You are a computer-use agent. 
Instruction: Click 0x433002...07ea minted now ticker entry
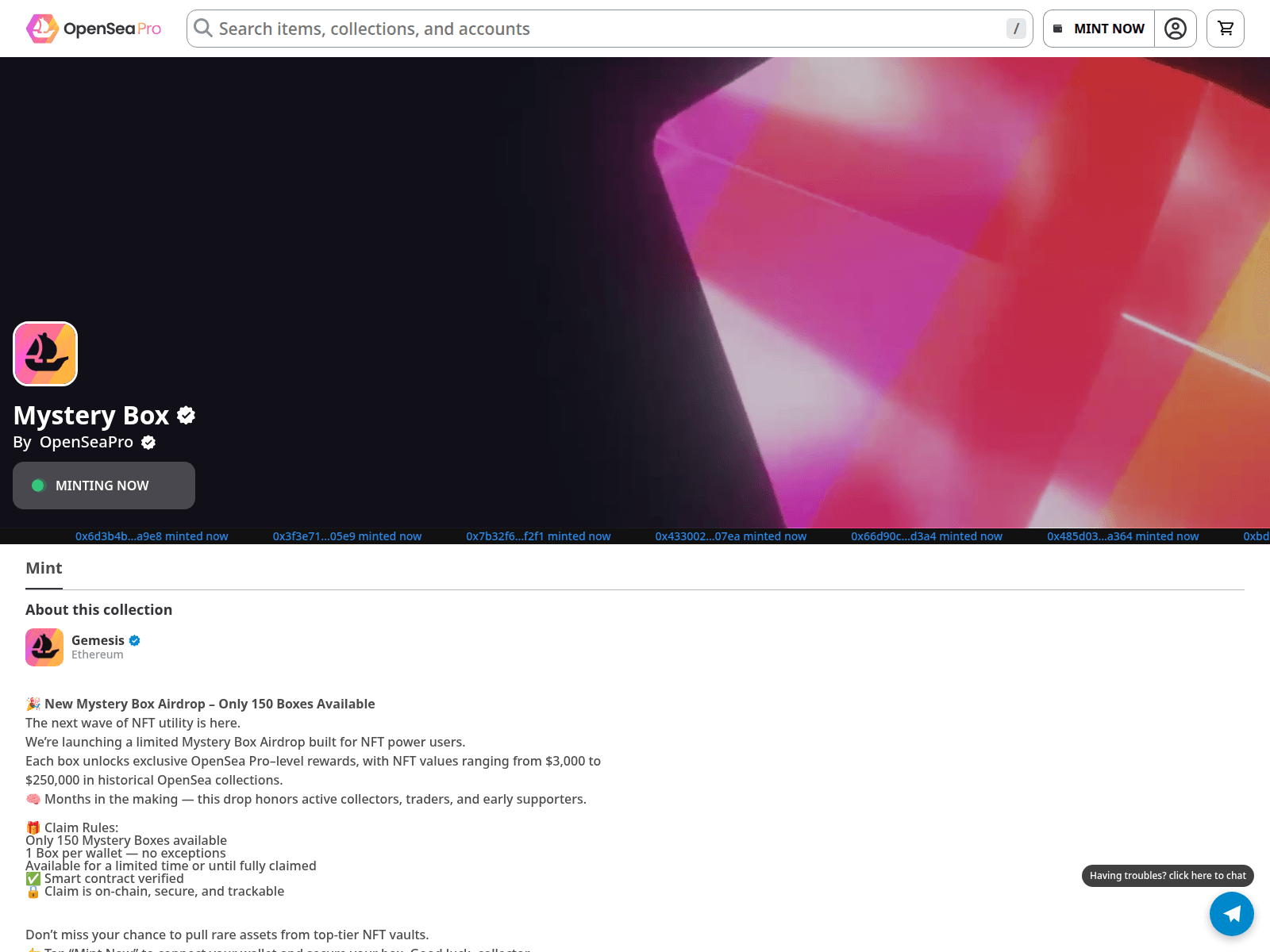coord(730,536)
